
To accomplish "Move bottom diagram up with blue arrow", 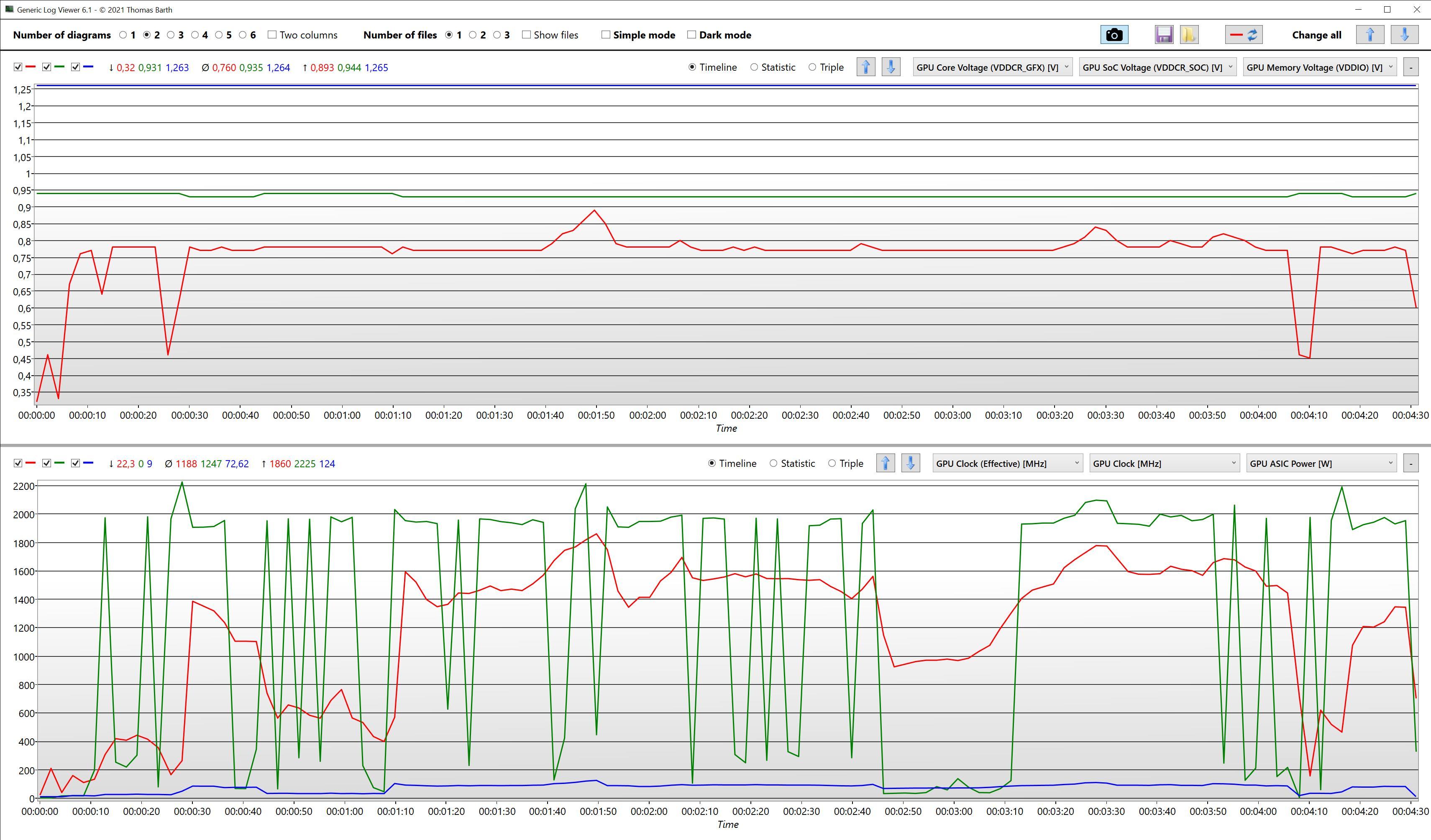I will point(886,464).
